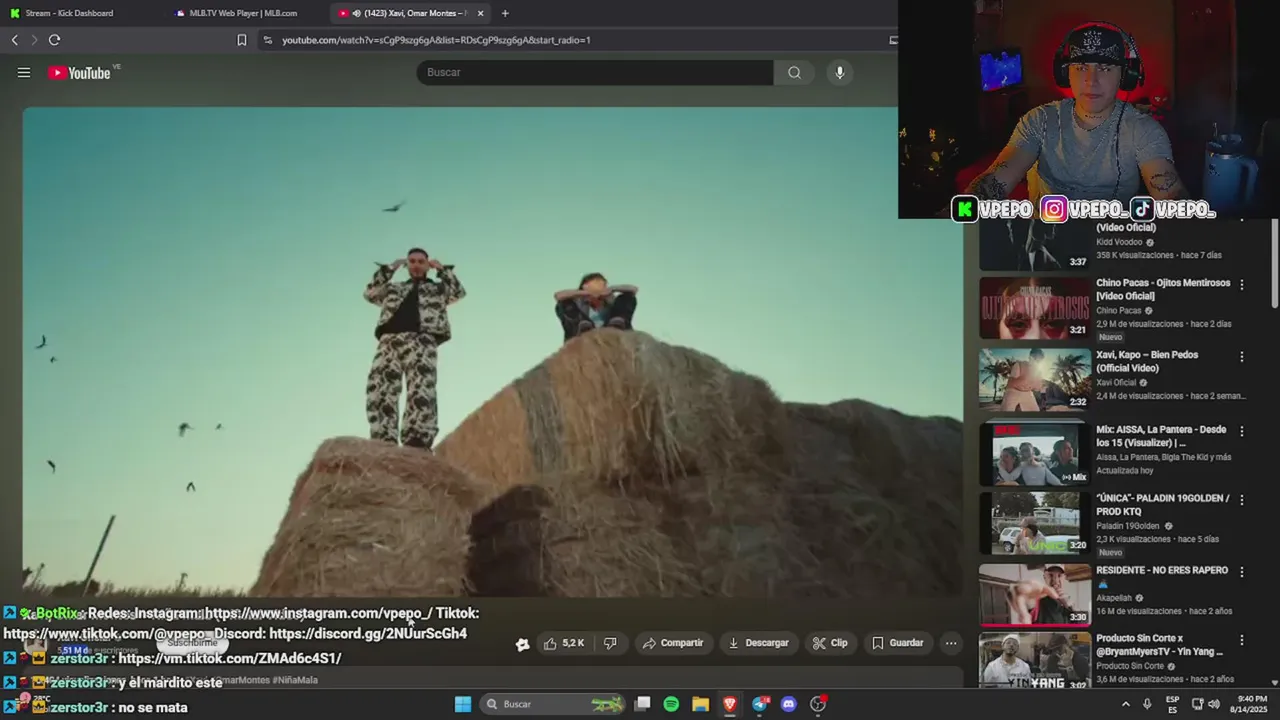1280x720 pixels.
Task: Like the video (5,2 K)
Action: coord(564,643)
